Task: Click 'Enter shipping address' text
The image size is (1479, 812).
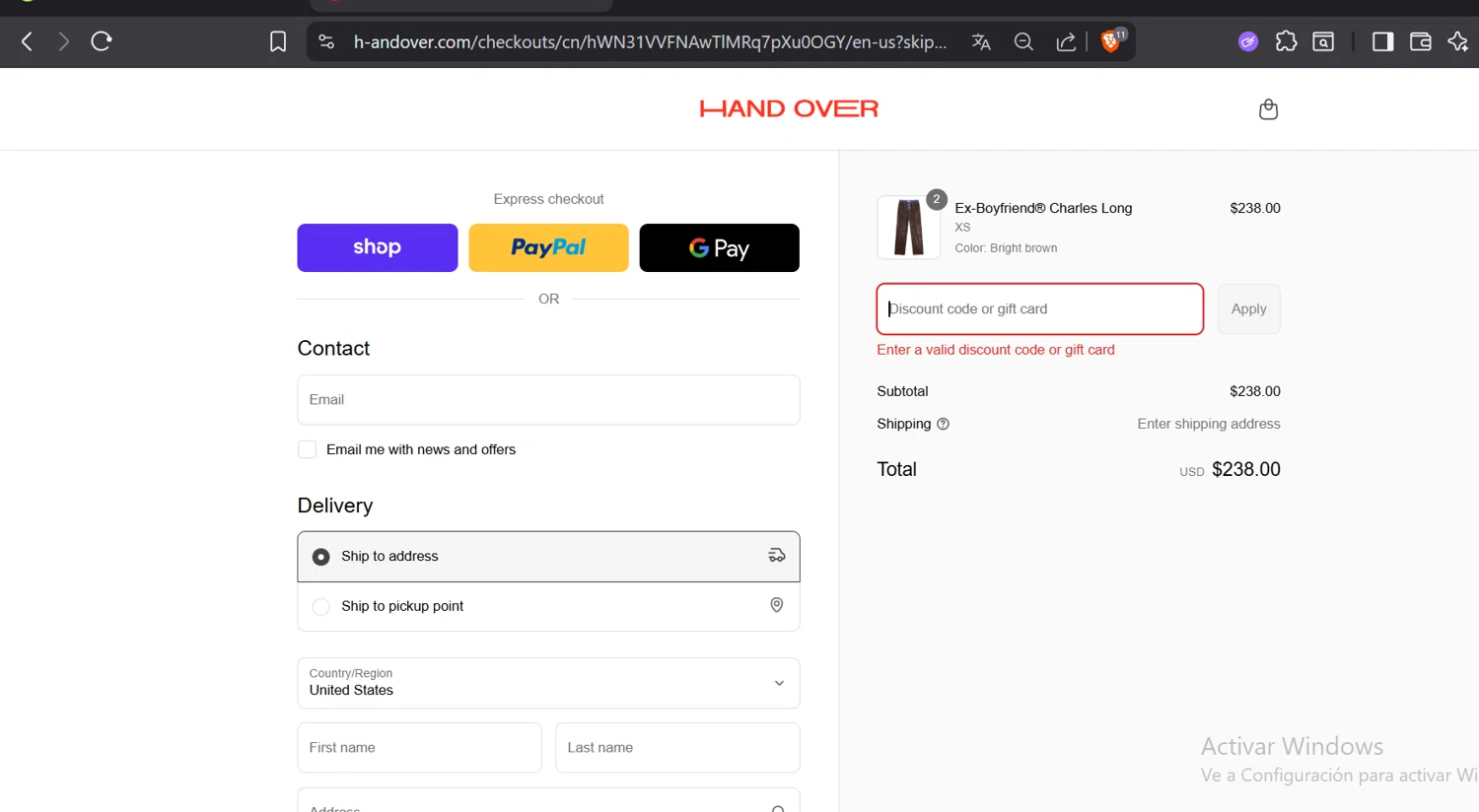Action: coord(1209,424)
